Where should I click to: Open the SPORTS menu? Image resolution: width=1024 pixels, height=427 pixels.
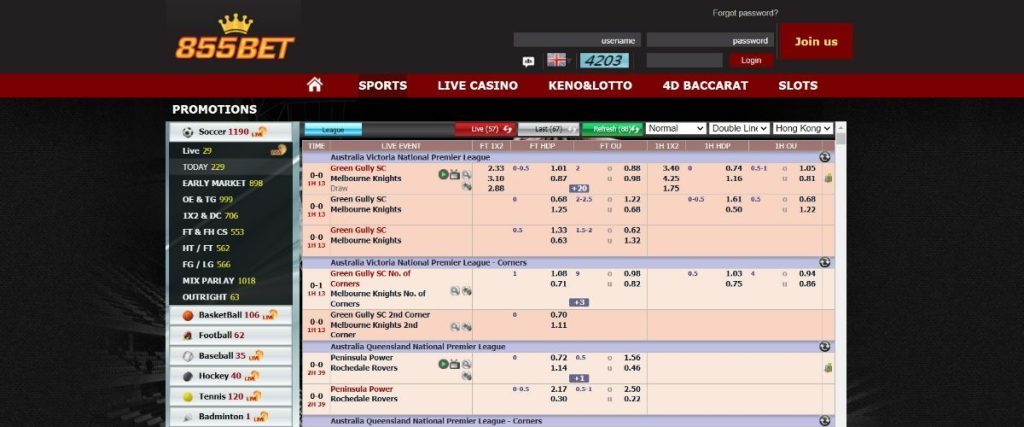(x=383, y=86)
